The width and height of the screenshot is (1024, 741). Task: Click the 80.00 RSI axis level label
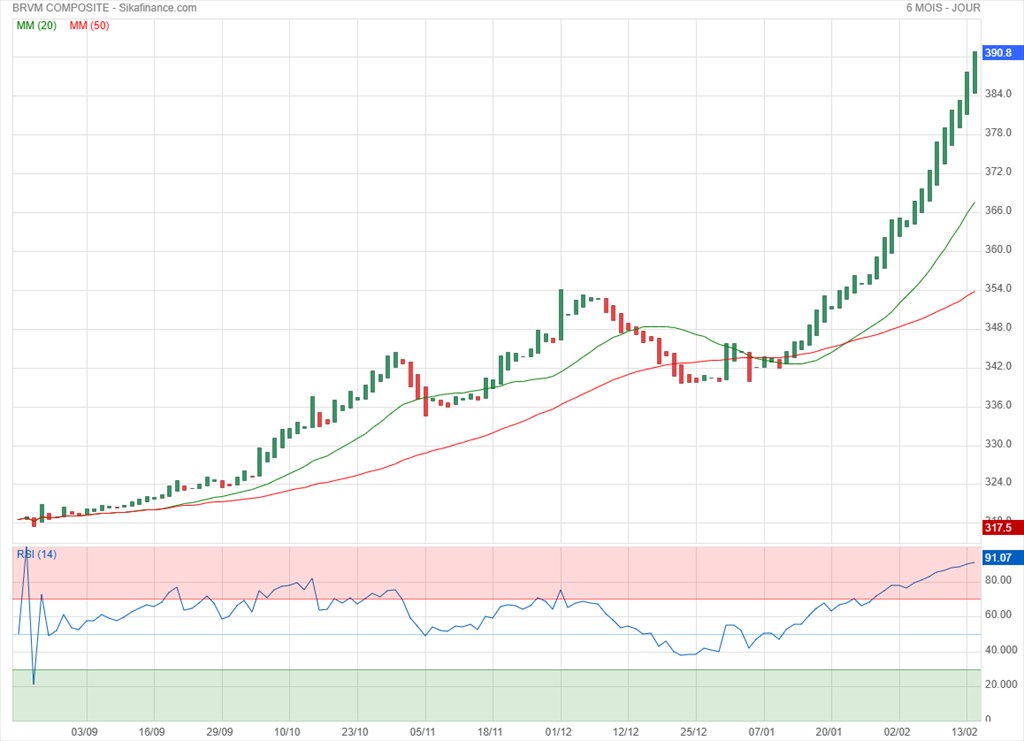pyautogui.click(x=998, y=580)
